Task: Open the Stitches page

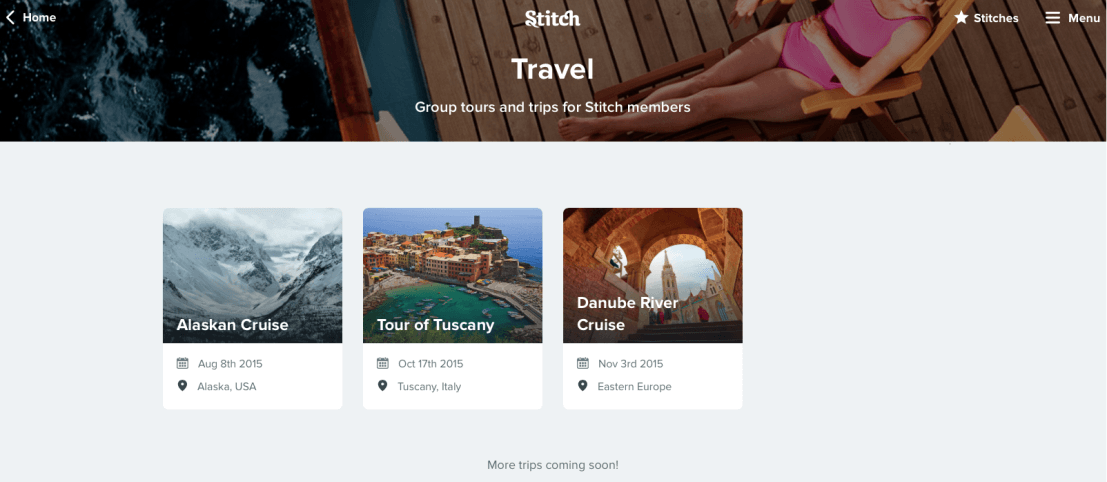Action: point(995,18)
